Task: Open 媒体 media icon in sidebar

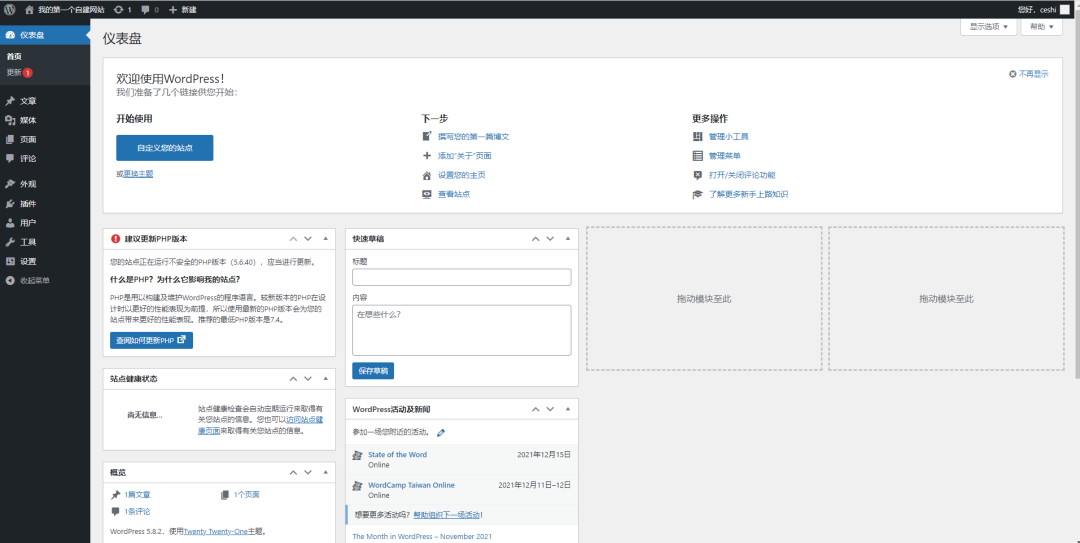Action: 10,120
